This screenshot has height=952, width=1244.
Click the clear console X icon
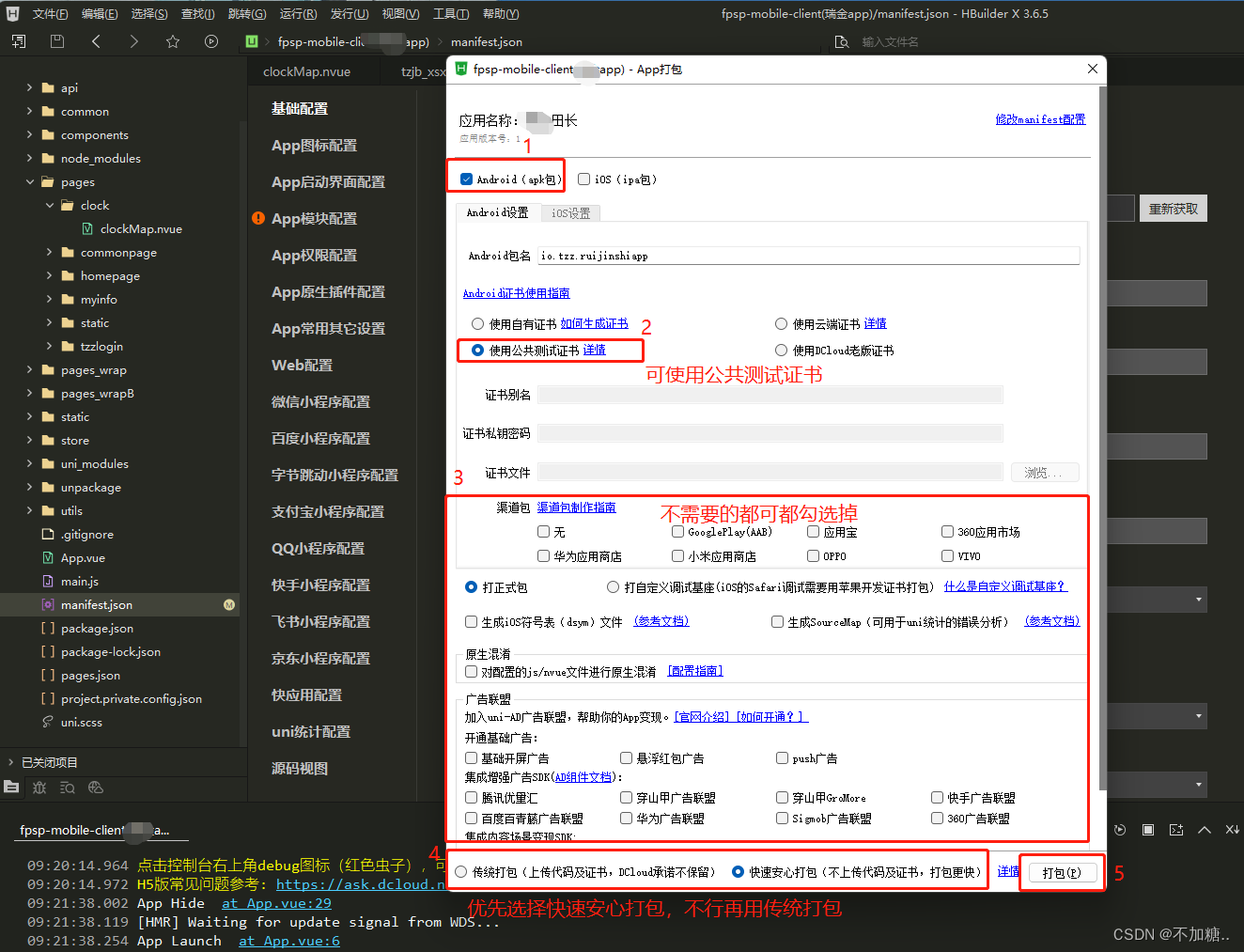click(1232, 830)
